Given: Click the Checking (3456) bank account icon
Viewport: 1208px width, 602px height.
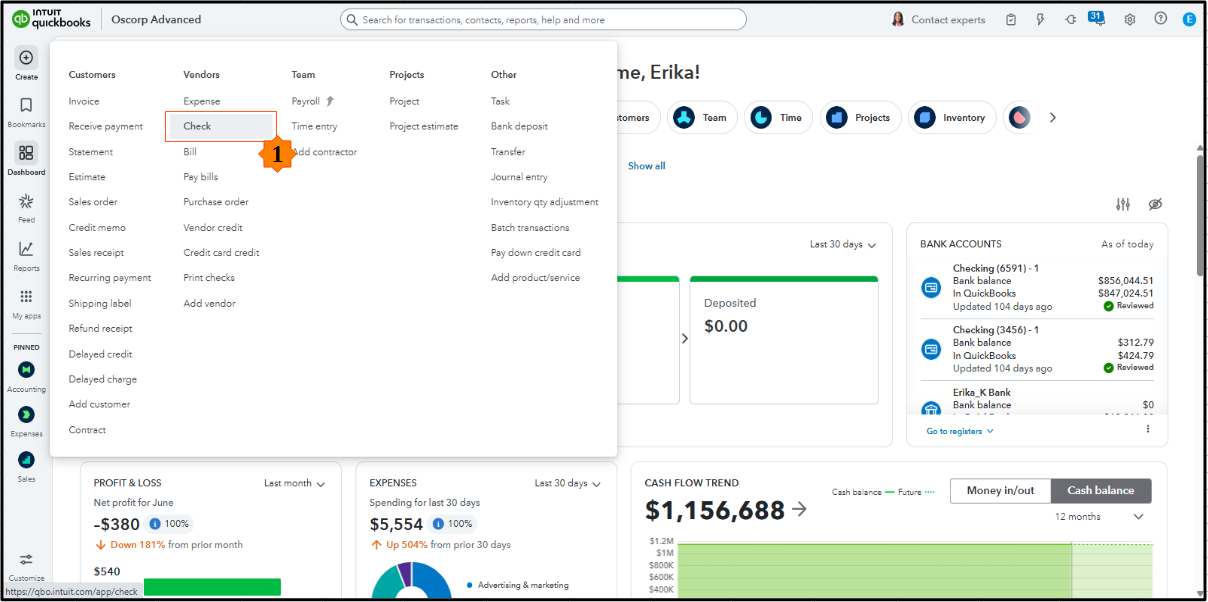Looking at the screenshot, I should 931,349.
